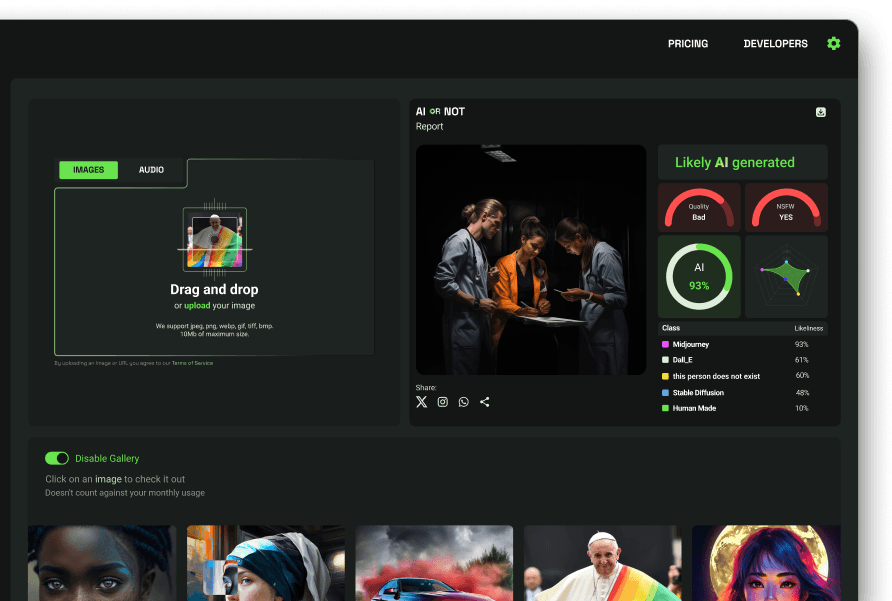
Task: Click the Midjourney pink color swatch
Action: click(x=665, y=344)
